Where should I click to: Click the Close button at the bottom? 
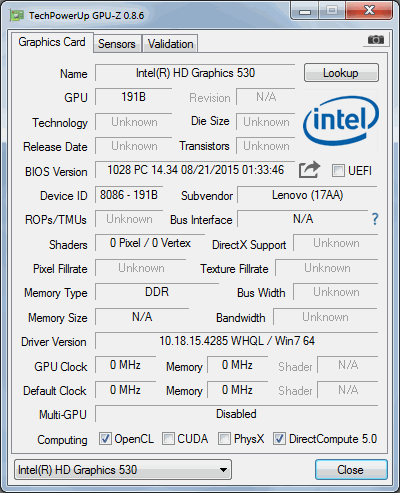[351, 470]
